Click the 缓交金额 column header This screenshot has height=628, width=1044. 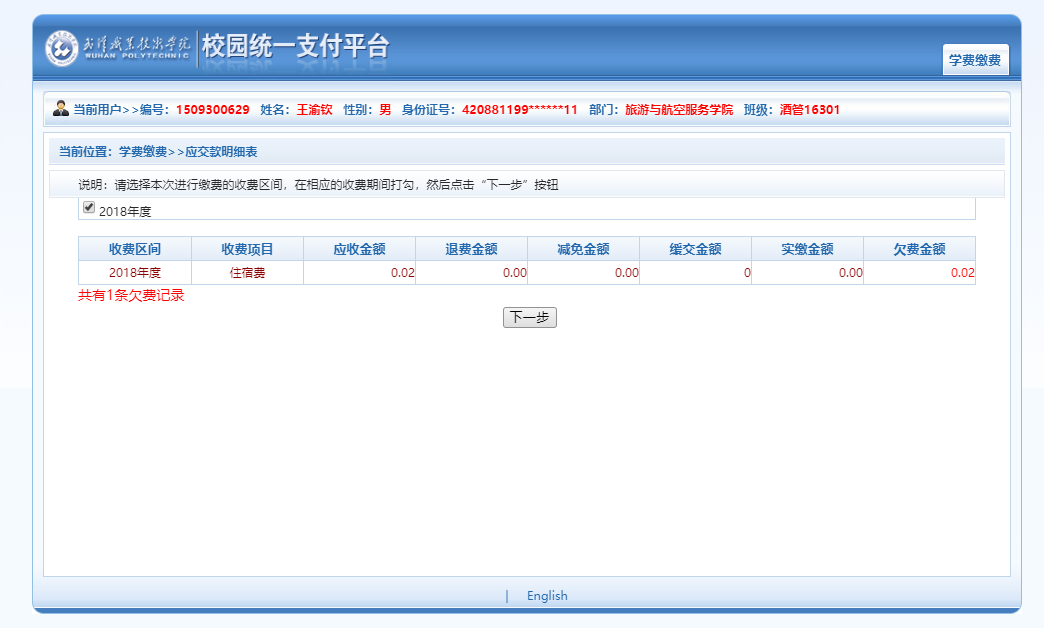(x=695, y=249)
